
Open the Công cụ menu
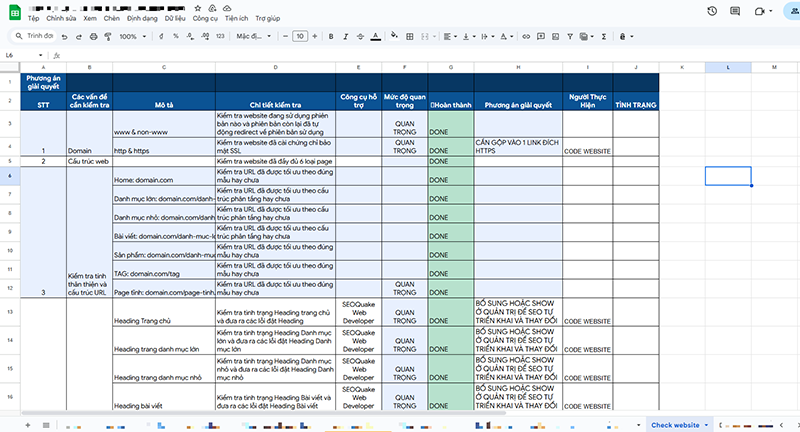tap(205, 18)
